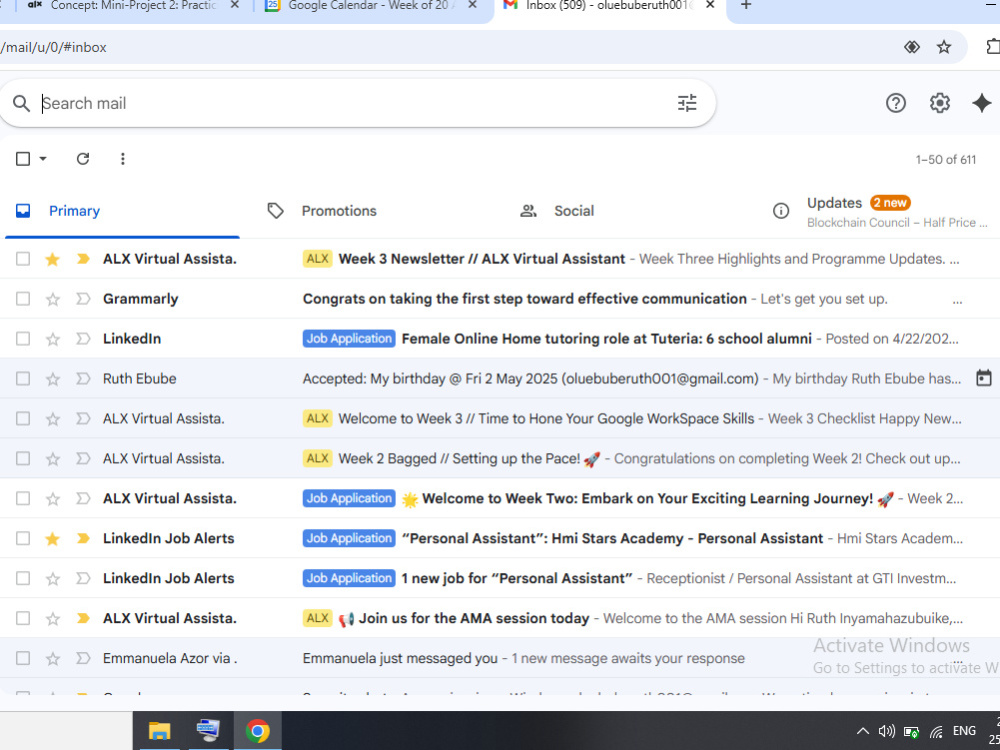Toggle importance marker on Week 3 Newsletter email
1000x750 pixels.
click(x=83, y=259)
